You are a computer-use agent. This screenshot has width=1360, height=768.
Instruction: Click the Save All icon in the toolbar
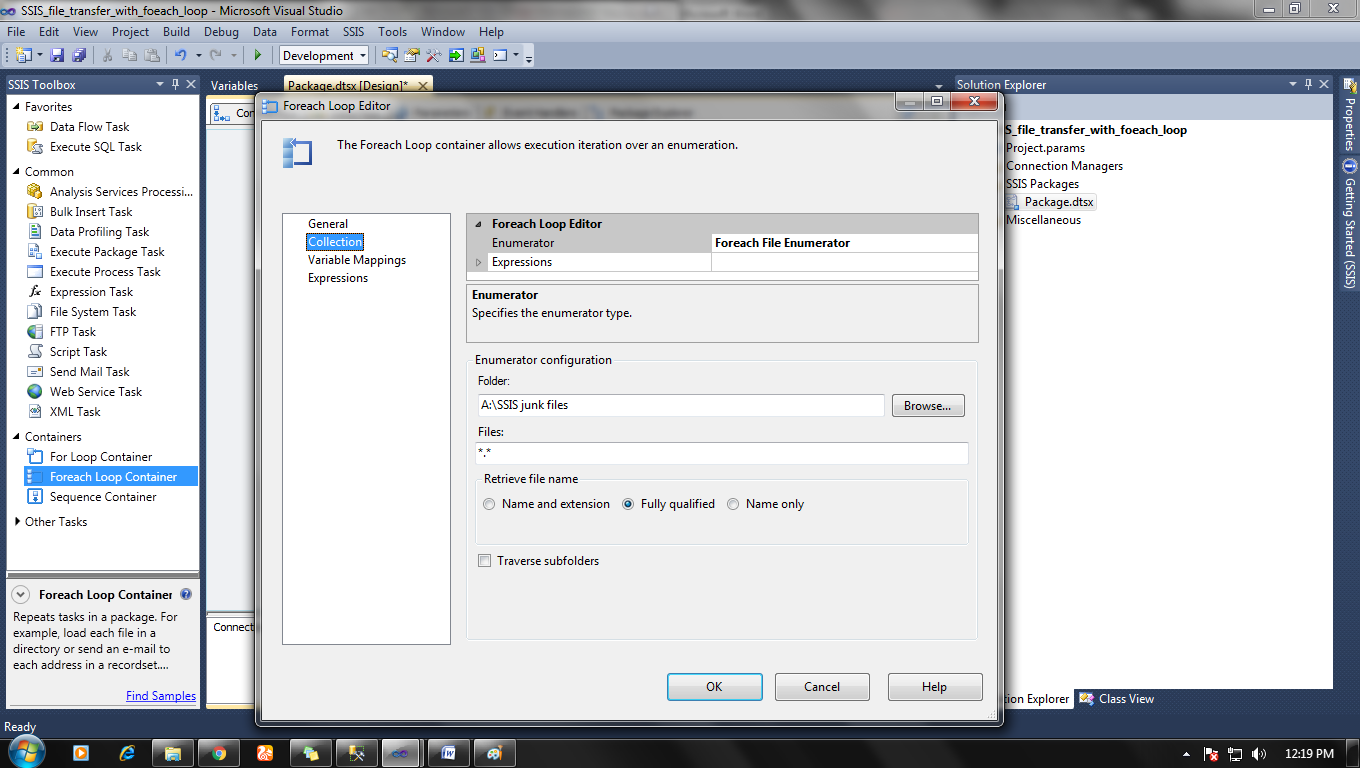click(79, 55)
